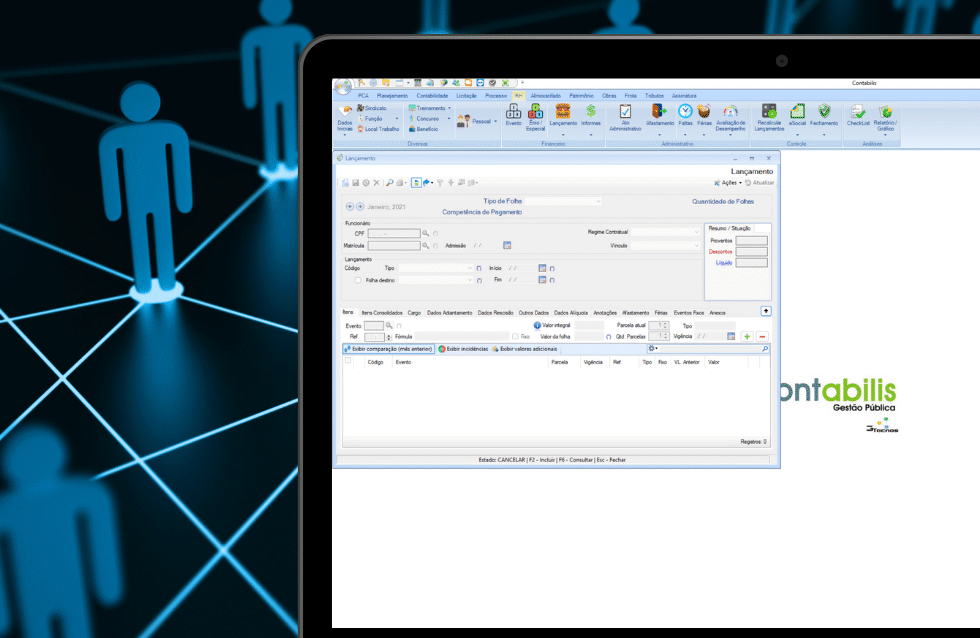Open eSocial in the Controle group

point(797,112)
